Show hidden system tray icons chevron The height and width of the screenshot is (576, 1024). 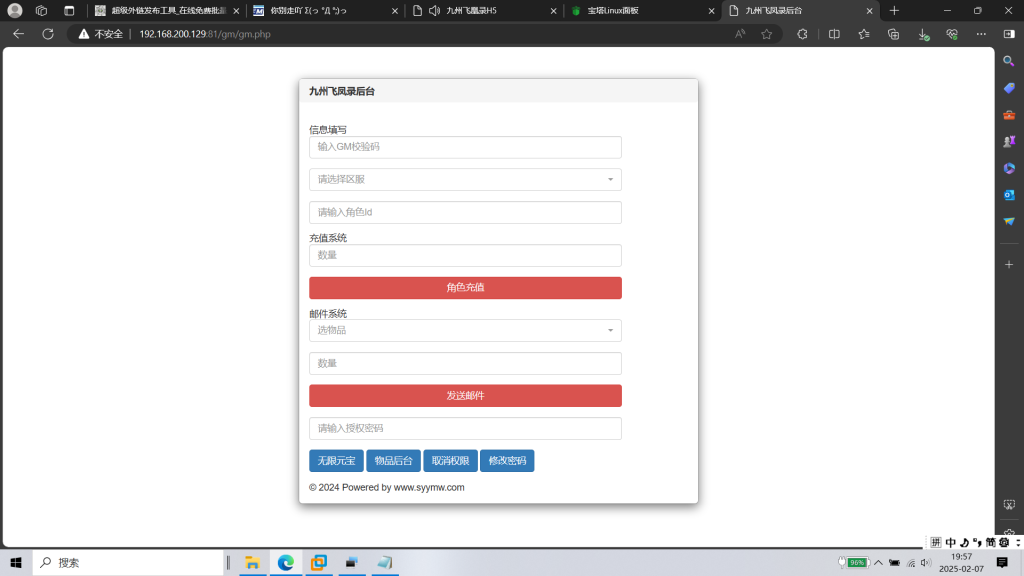[x=878, y=563]
